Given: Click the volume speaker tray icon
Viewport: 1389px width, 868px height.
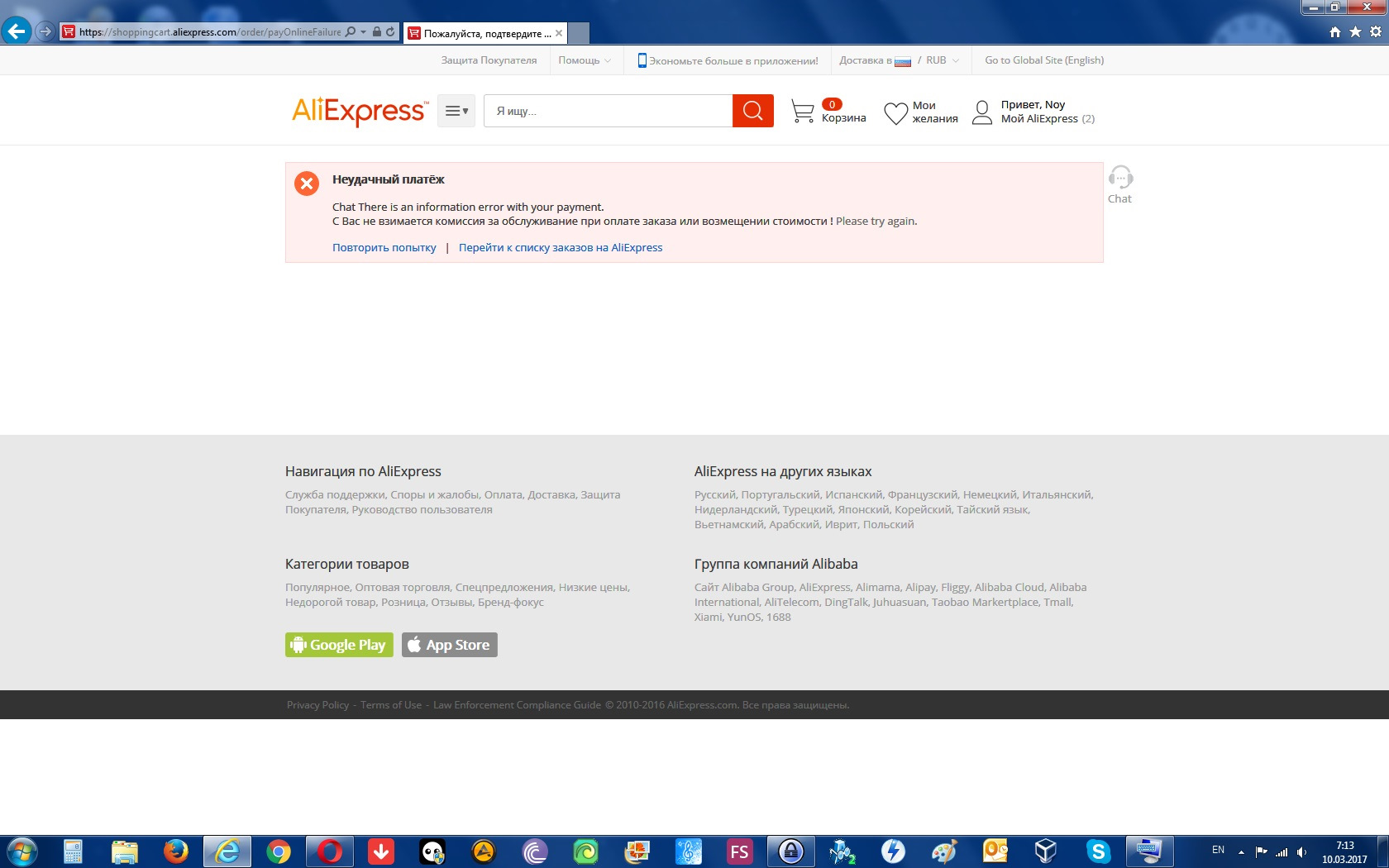Looking at the screenshot, I should tap(1302, 851).
